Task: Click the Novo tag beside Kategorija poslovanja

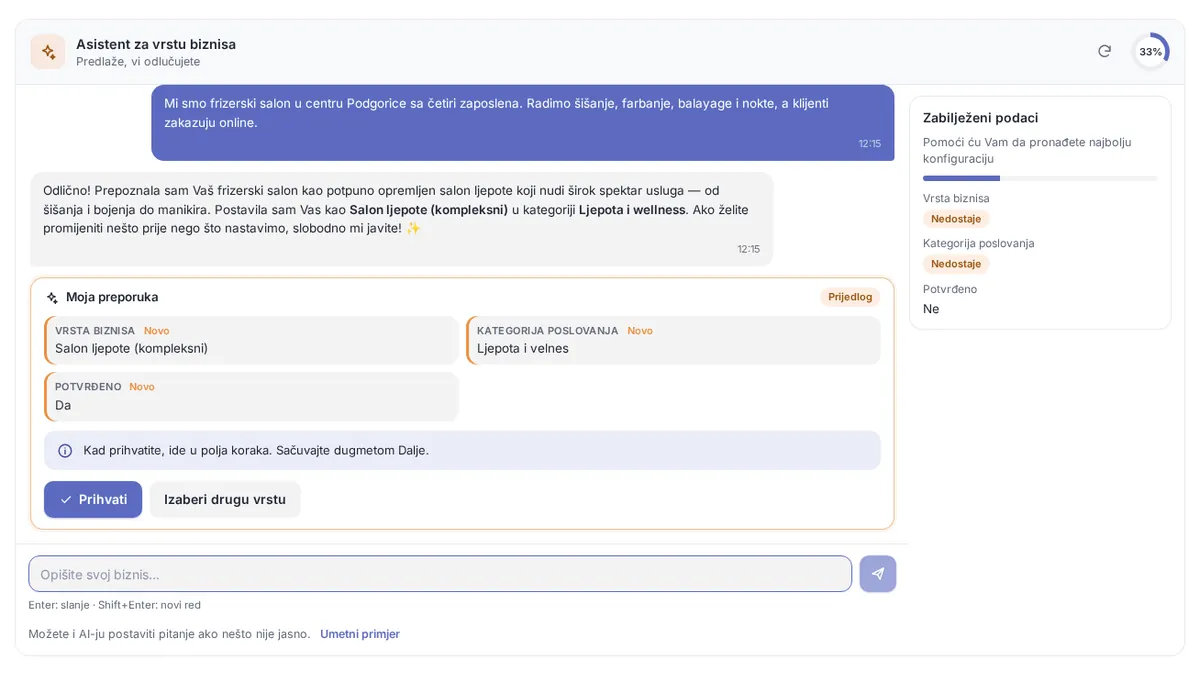Action: pyautogui.click(x=640, y=331)
